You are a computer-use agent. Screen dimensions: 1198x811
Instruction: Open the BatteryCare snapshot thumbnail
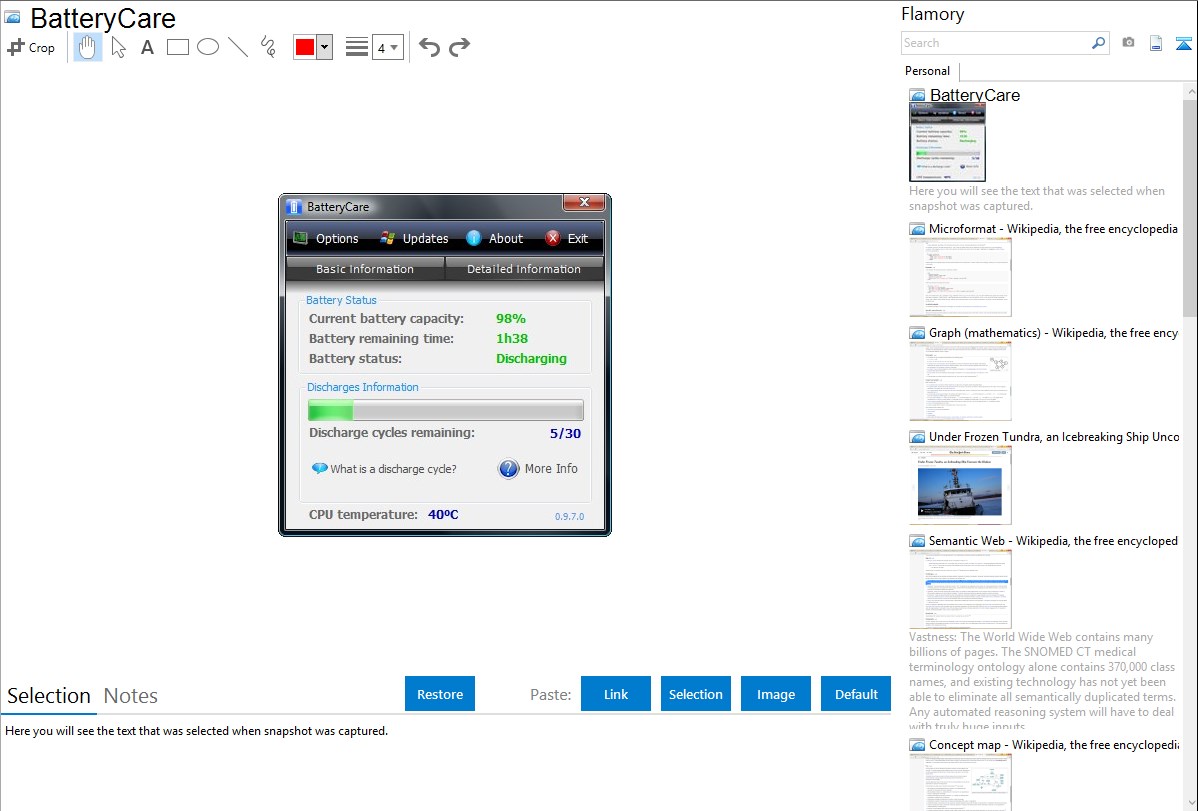pyautogui.click(x=947, y=143)
